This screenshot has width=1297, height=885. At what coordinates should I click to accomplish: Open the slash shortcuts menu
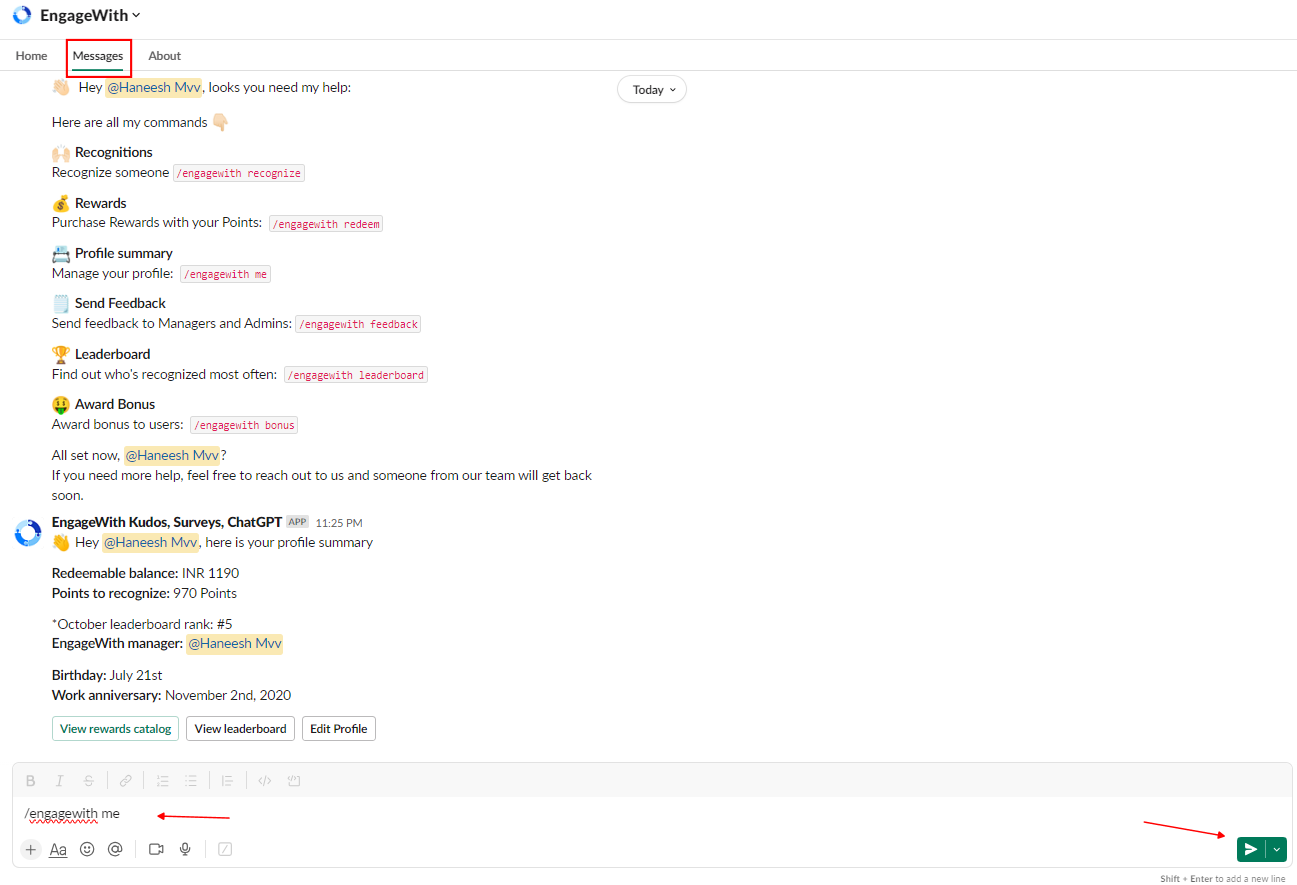click(225, 849)
